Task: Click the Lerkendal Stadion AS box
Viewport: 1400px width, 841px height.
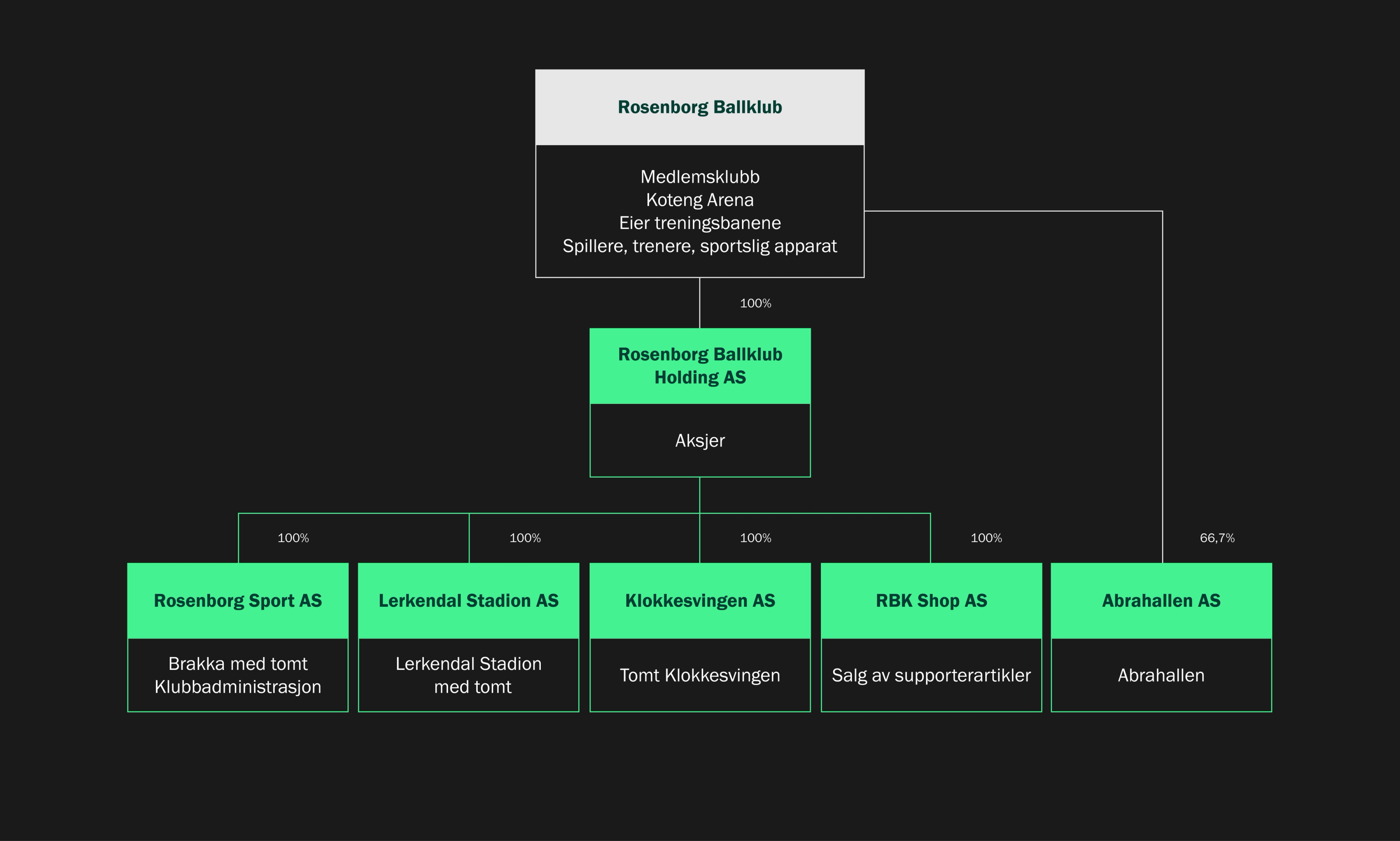Action: (469, 600)
